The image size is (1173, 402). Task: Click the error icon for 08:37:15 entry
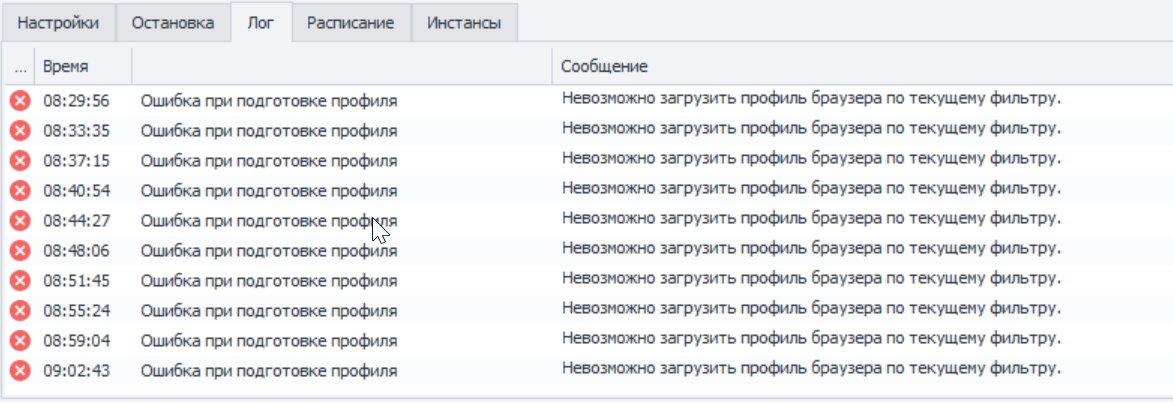(x=20, y=161)
